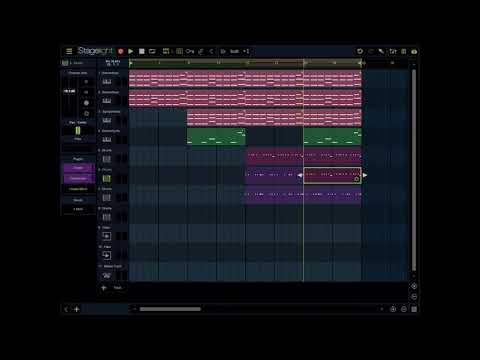Toggle loop playback in the transport bar
480x360 pixels.
(x=152, y=51)
